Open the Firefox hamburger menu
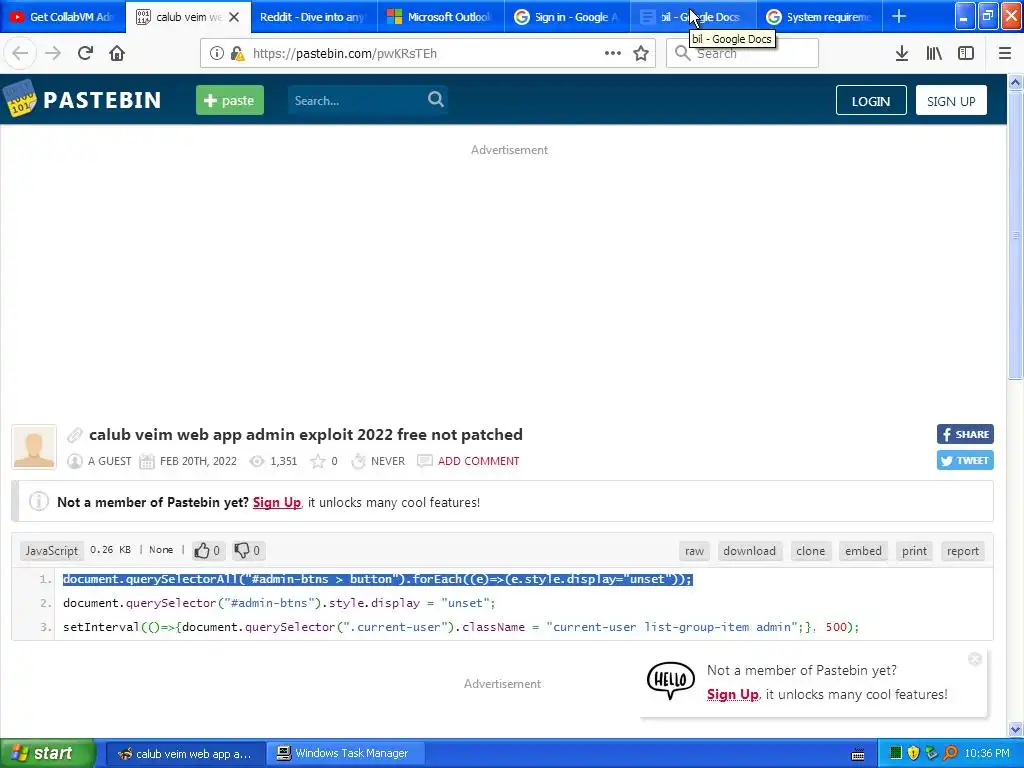Screen dimensions: 1024x768 pyautogui.click(x=1005, y=53)
